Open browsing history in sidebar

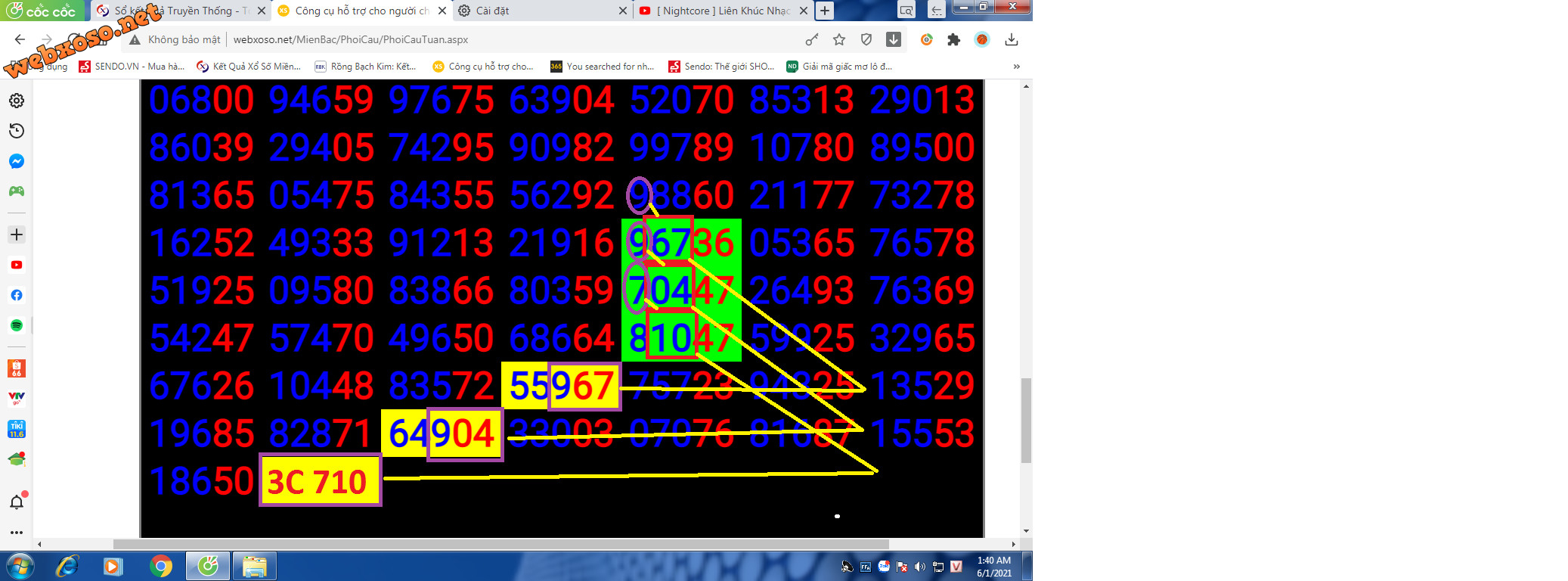click(x=17, y=131)
